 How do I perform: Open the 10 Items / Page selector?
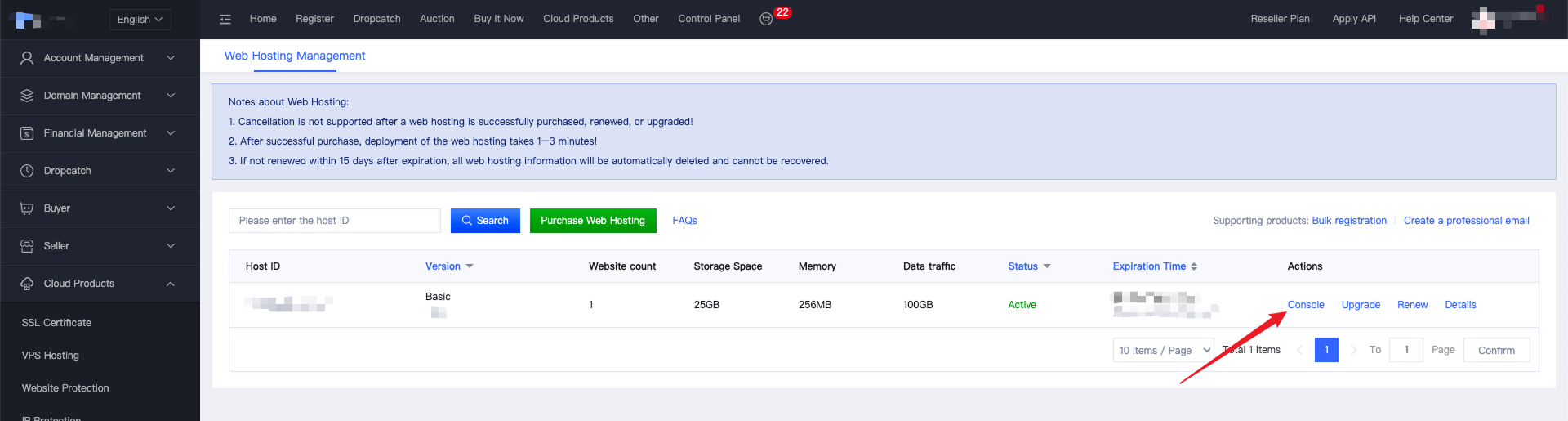pos(1163,350)
